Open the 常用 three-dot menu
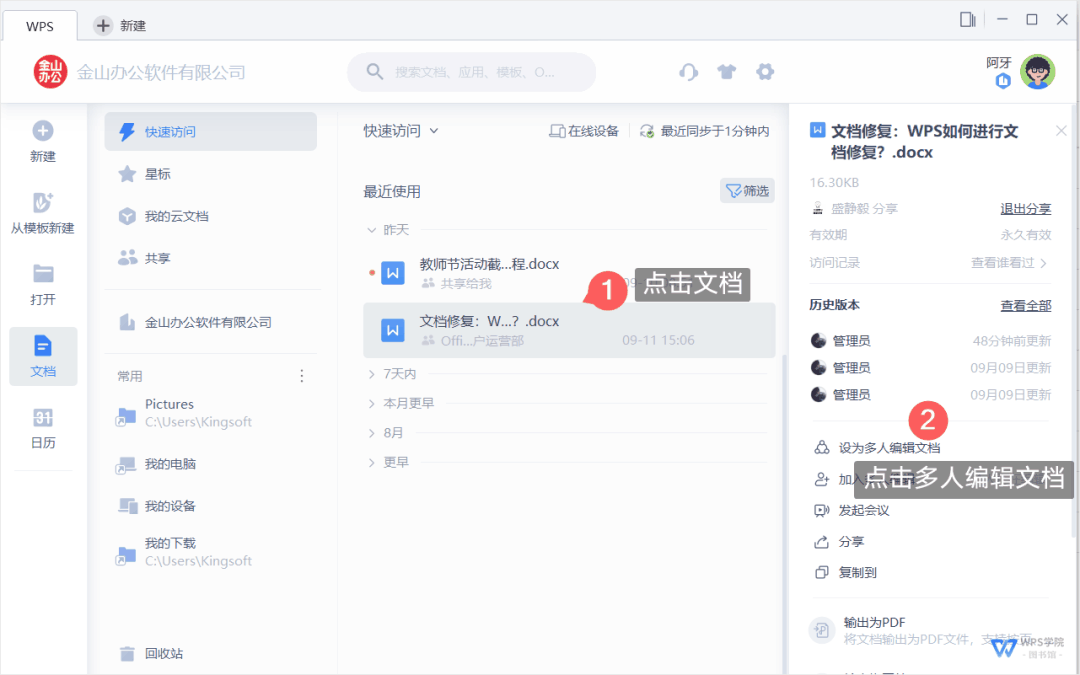This screenshot has width=1080, height=675. 302,376
